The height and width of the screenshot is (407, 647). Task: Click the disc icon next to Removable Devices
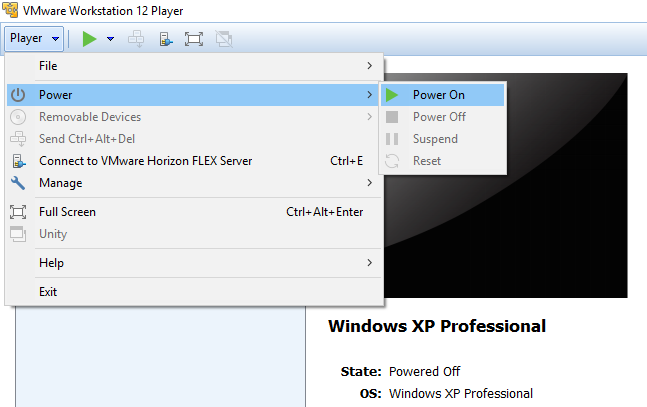tap(18, 117)
